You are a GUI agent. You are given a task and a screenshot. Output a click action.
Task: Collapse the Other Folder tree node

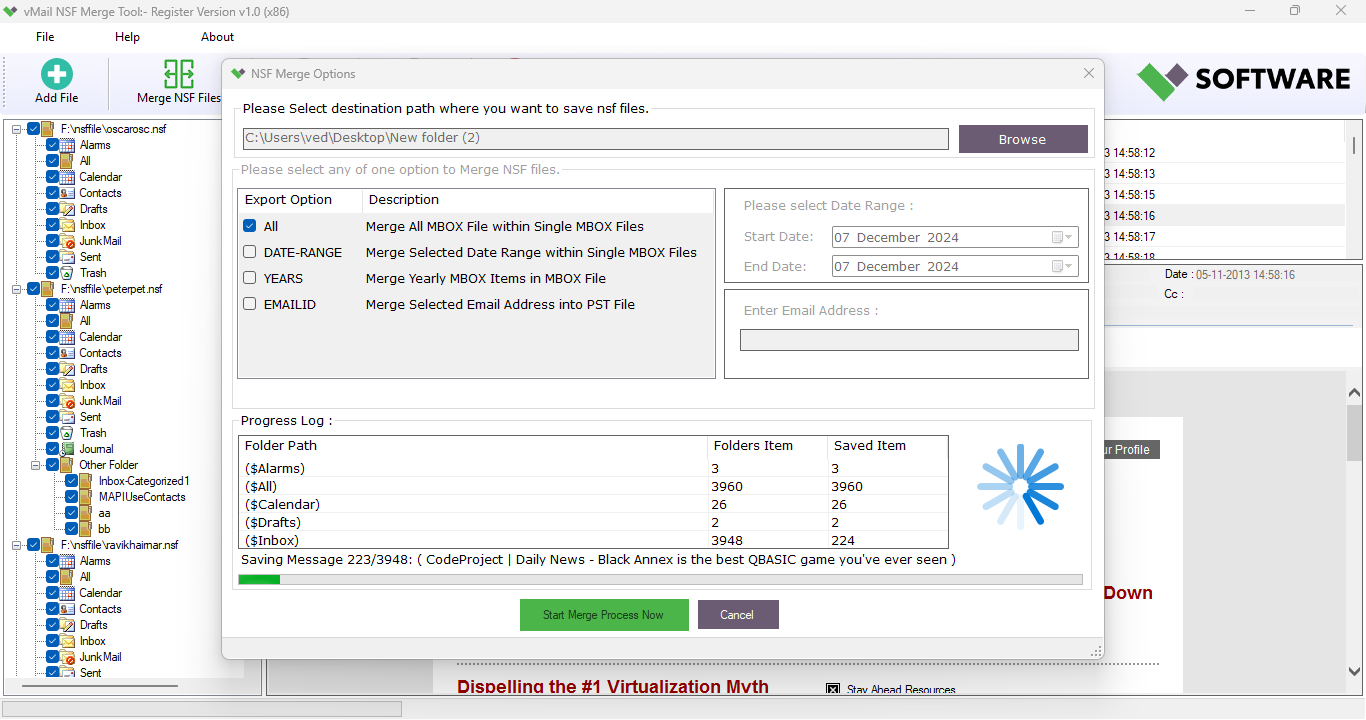click(x=36, y=465)
